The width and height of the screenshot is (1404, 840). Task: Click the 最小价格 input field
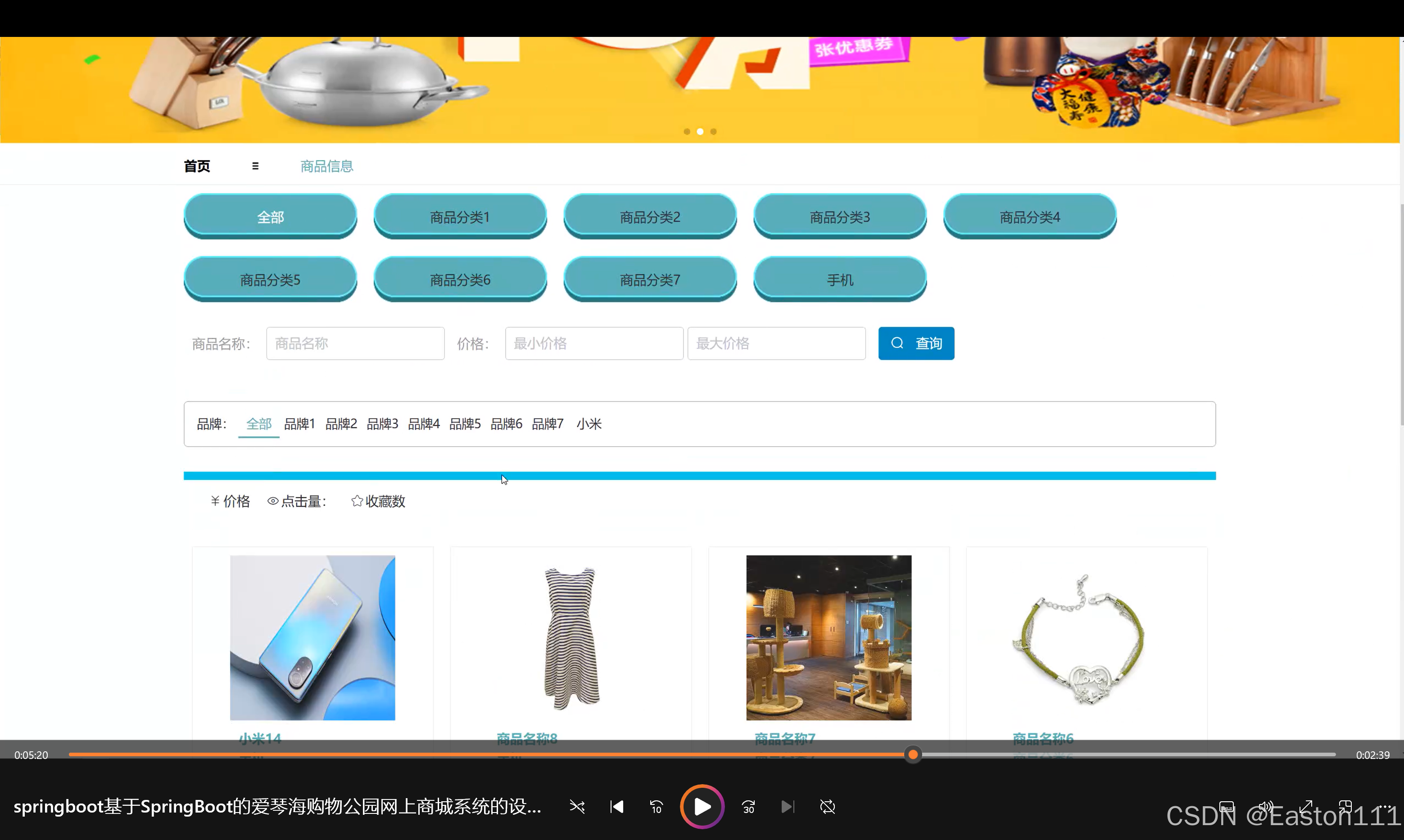(x=594, y=343)
